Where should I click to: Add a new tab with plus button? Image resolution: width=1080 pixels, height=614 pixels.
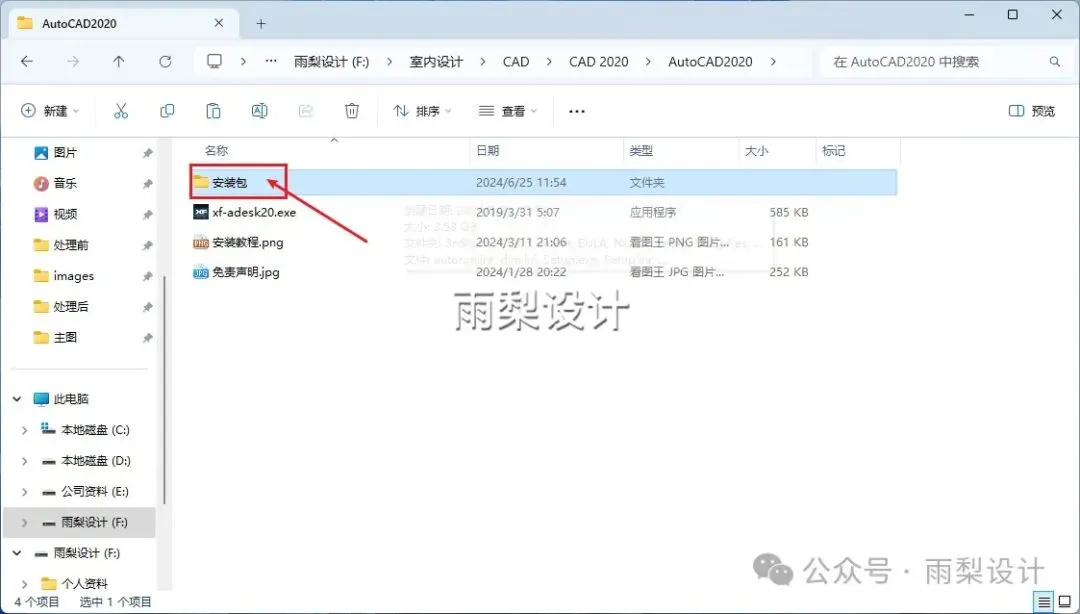click(x=261, y=23)
